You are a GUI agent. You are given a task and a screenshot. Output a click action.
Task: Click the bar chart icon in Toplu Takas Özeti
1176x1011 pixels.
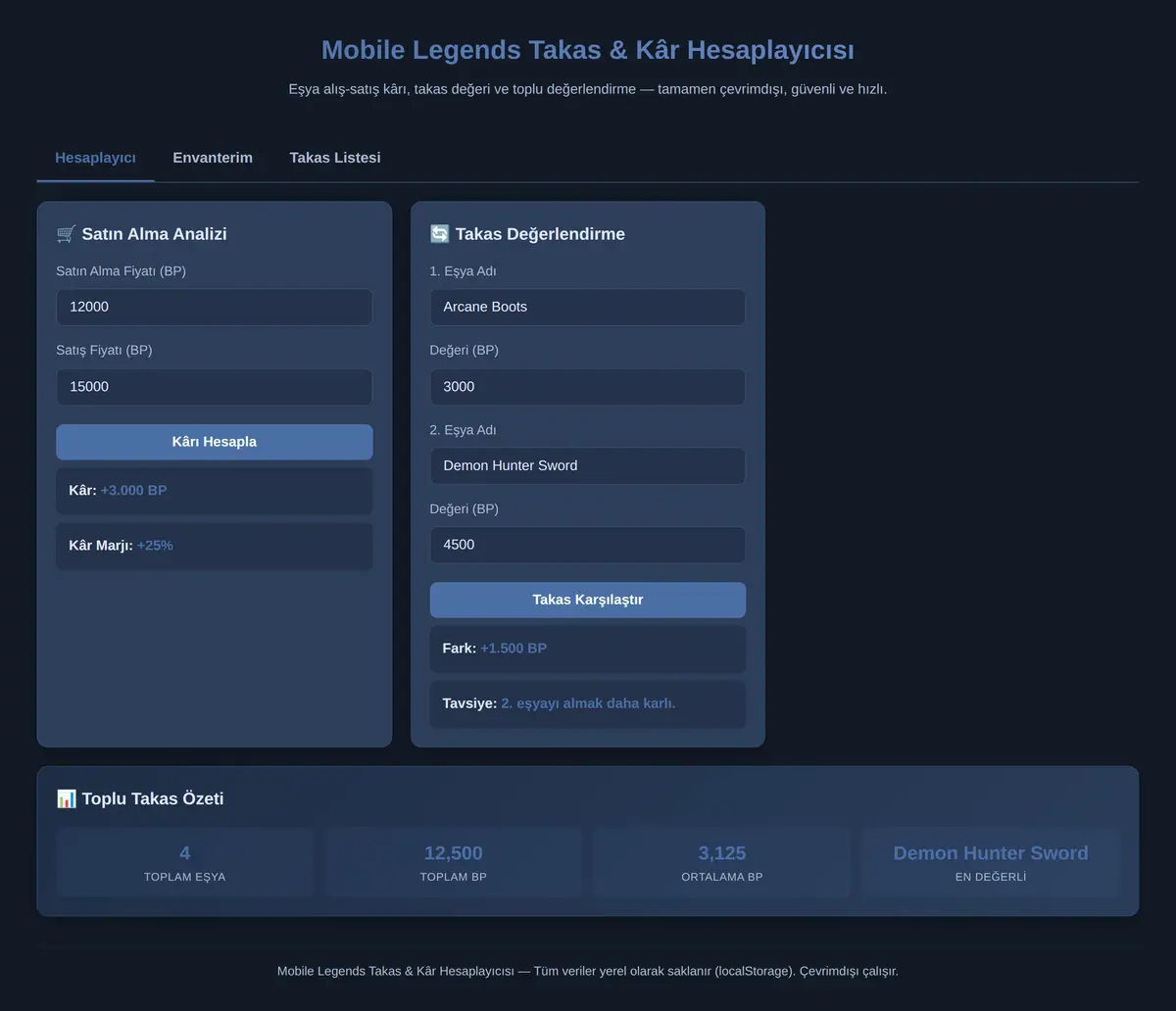[x=66, y=798]
